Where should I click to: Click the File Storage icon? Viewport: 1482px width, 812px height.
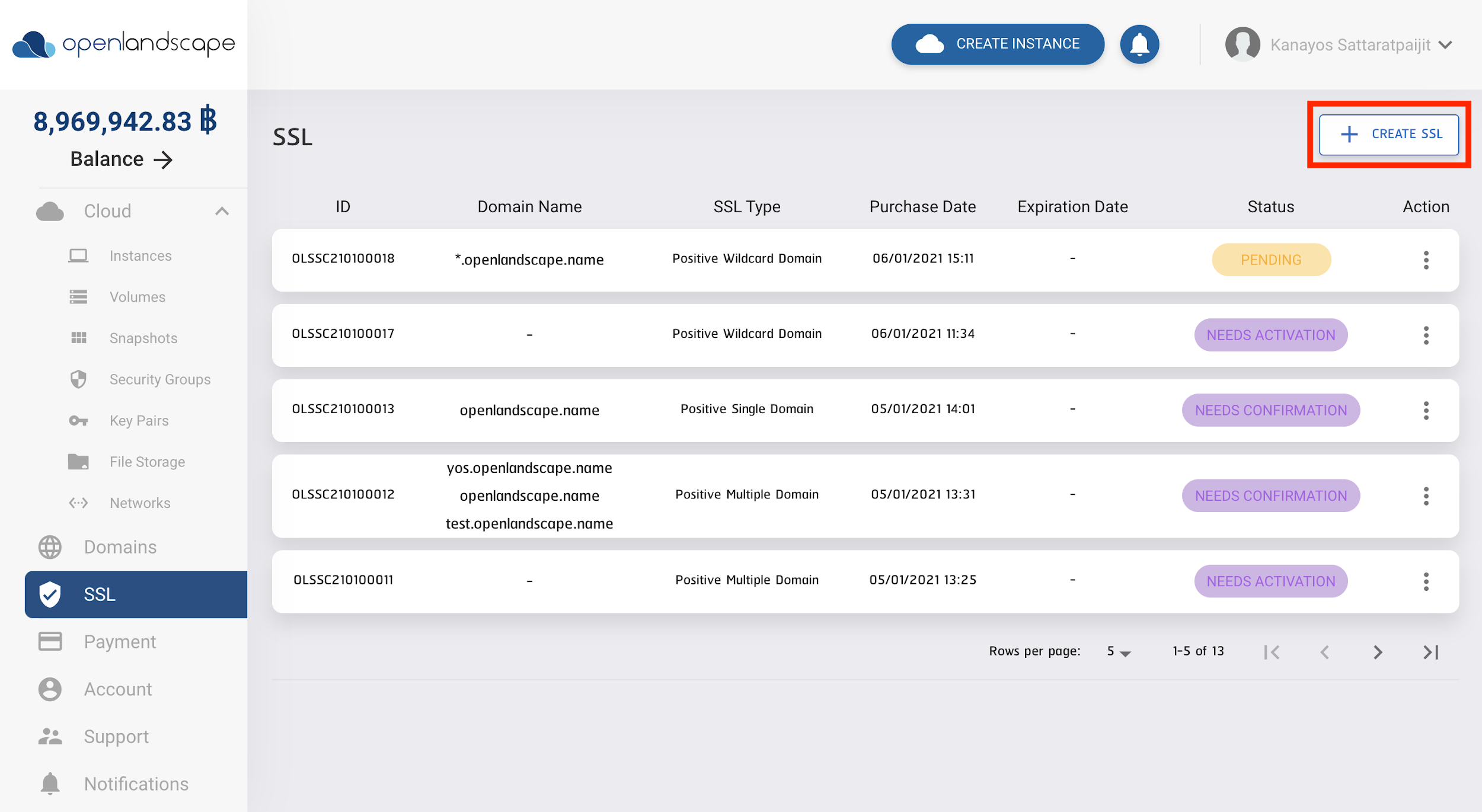(x=78, y=461)
